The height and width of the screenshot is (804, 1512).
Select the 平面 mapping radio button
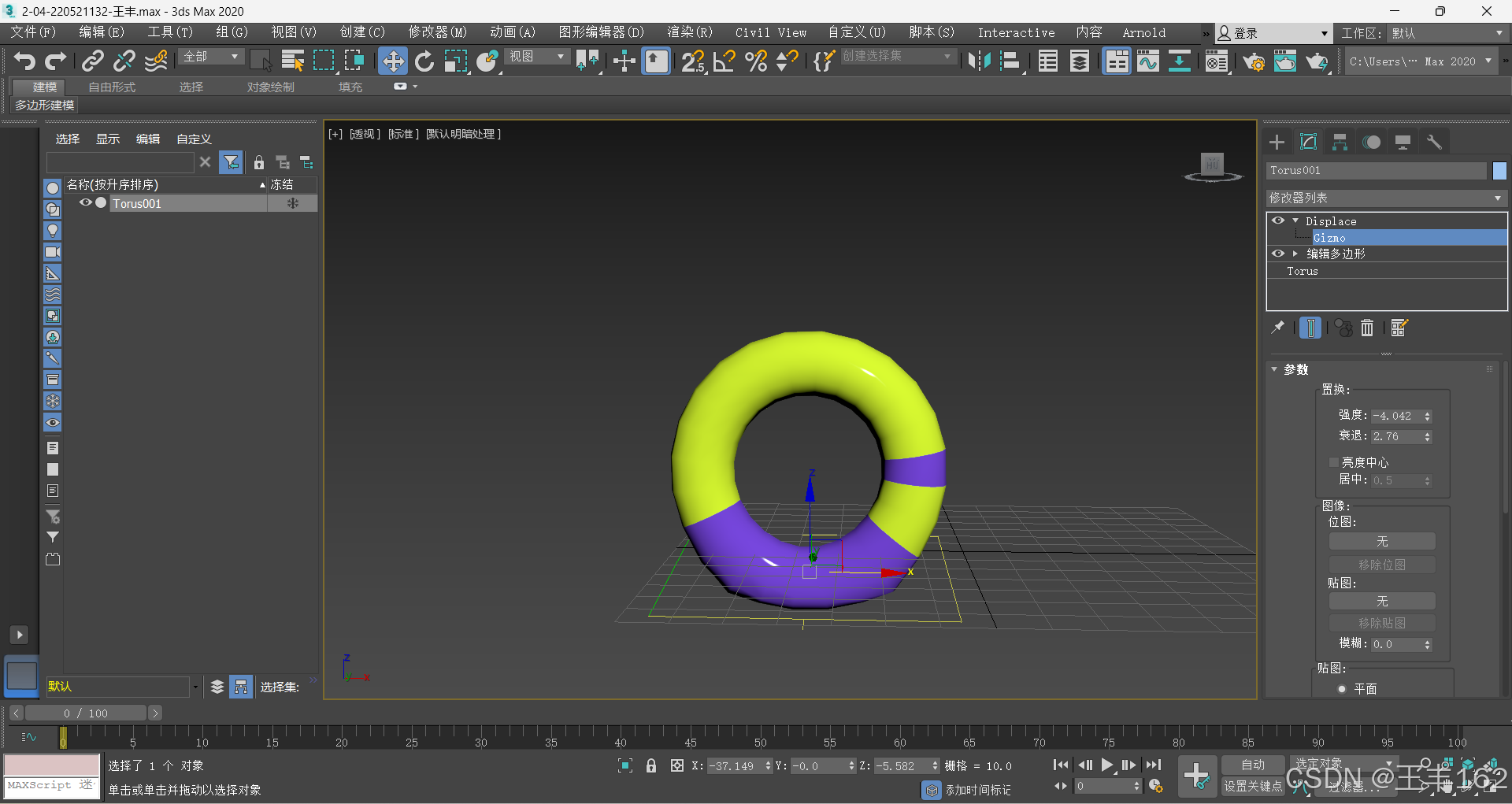1342,689
